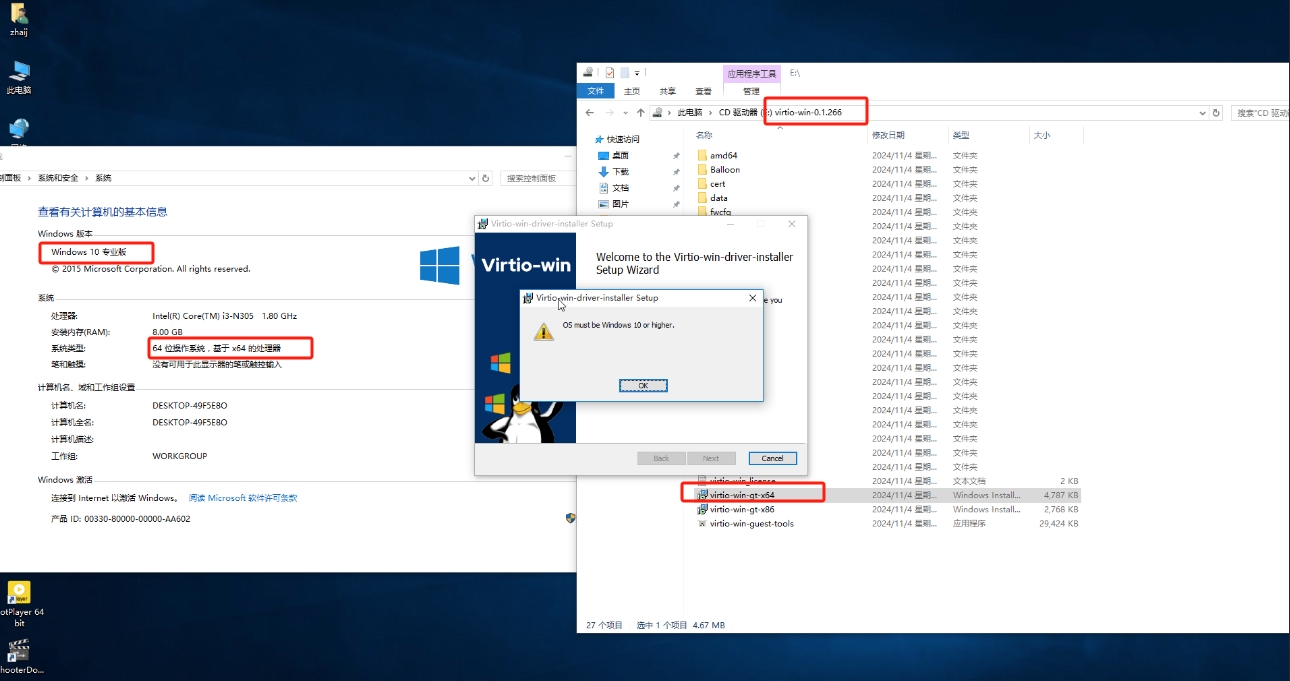The height and width of the screenshot is (681, 1290).
Task: Select 下载 in the quick access sidebar
Action: pos(620,171)
